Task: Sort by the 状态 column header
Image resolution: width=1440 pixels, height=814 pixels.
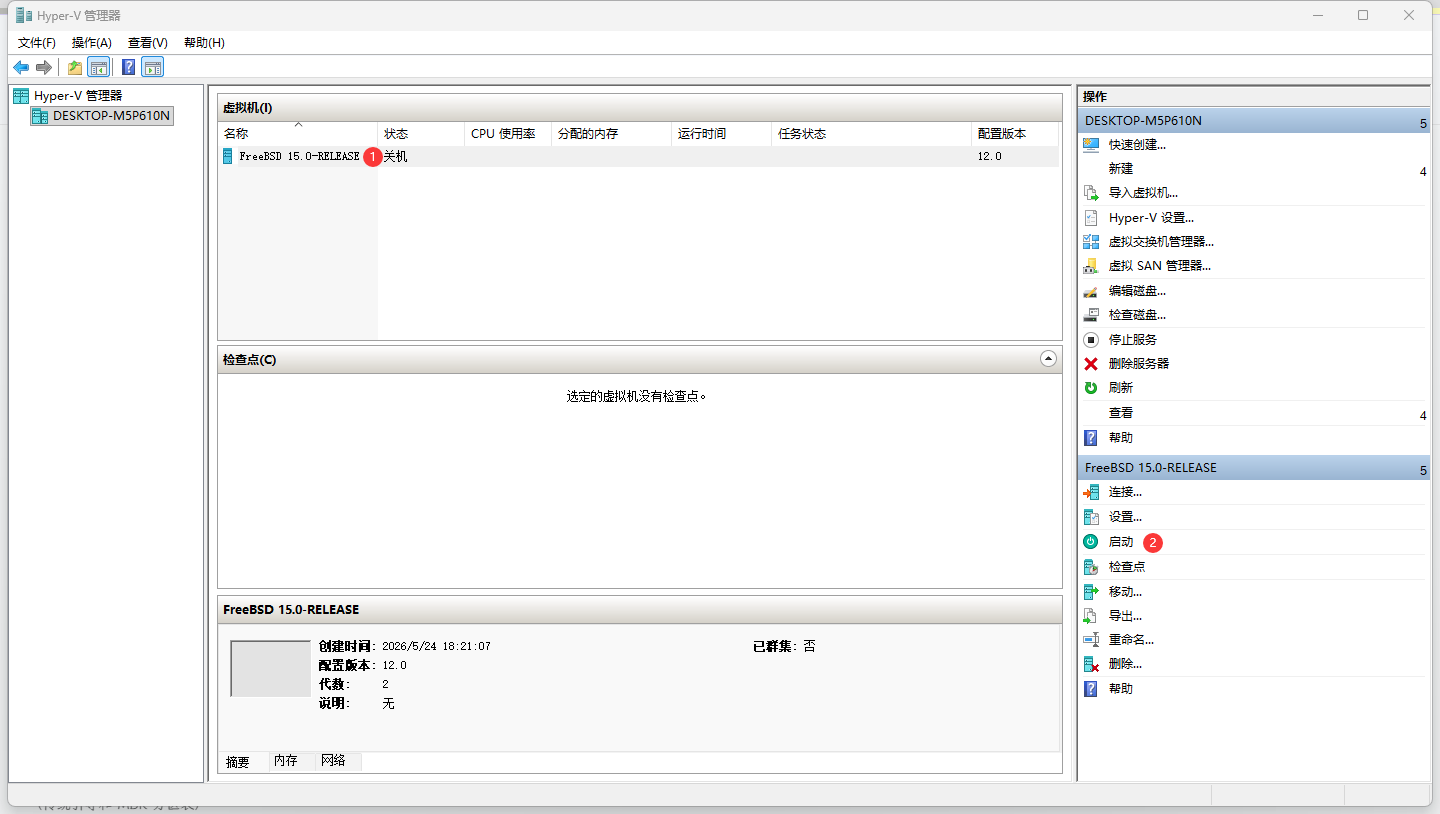Action: (421, 134)
